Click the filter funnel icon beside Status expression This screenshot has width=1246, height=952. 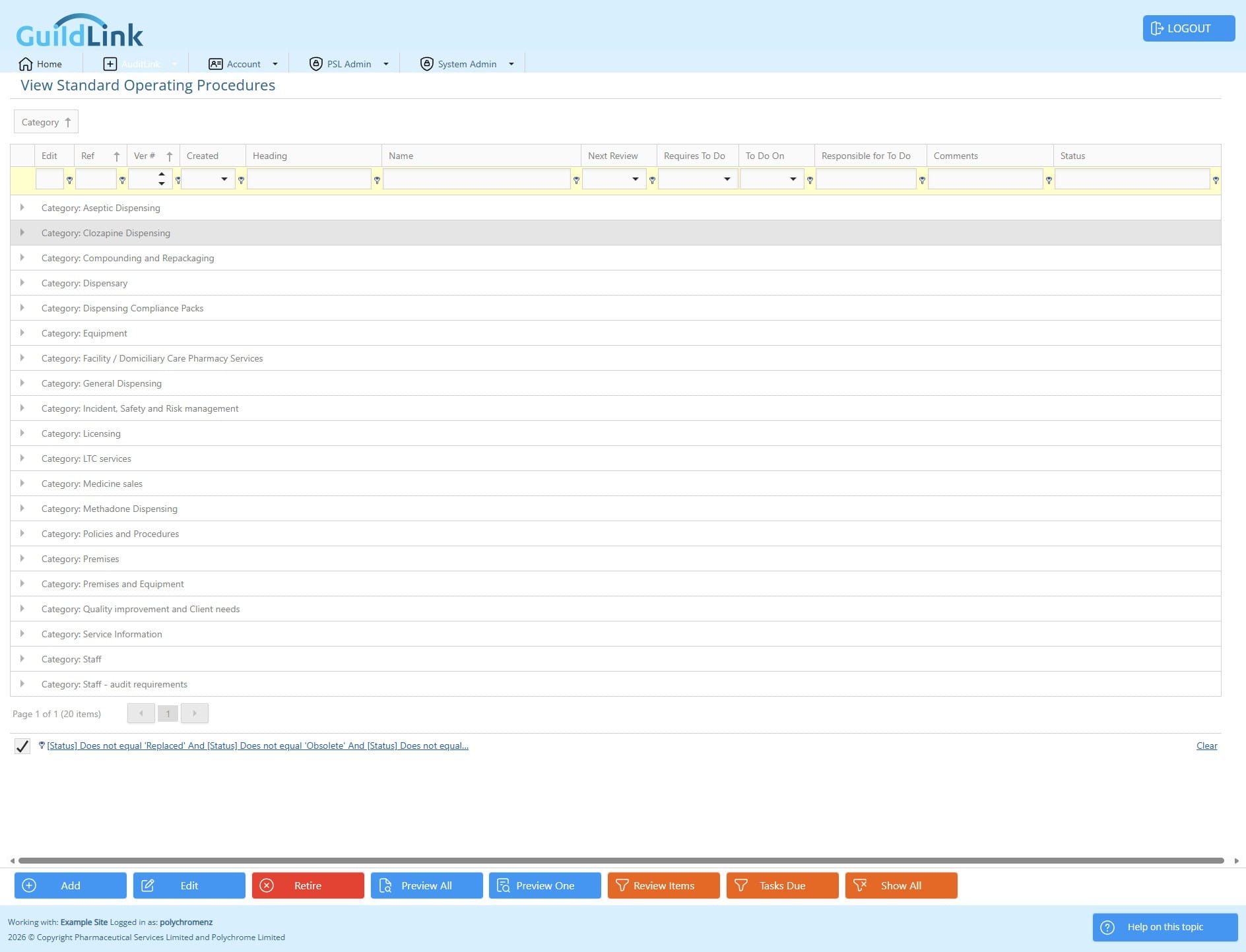42,746
